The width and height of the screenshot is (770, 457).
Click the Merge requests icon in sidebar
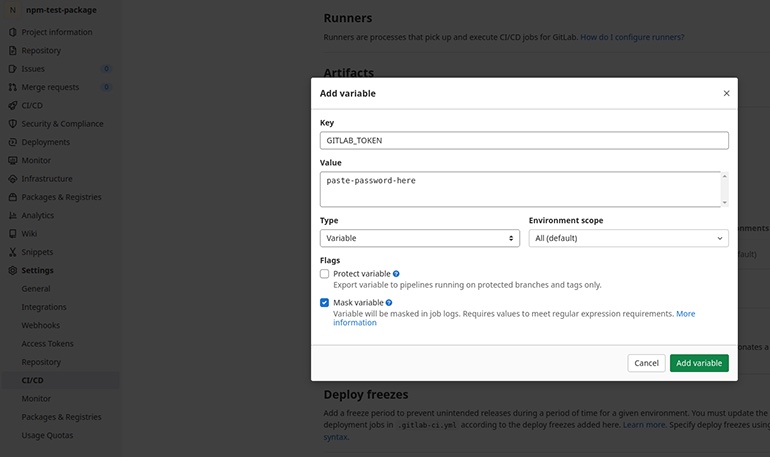coord(13,87)
